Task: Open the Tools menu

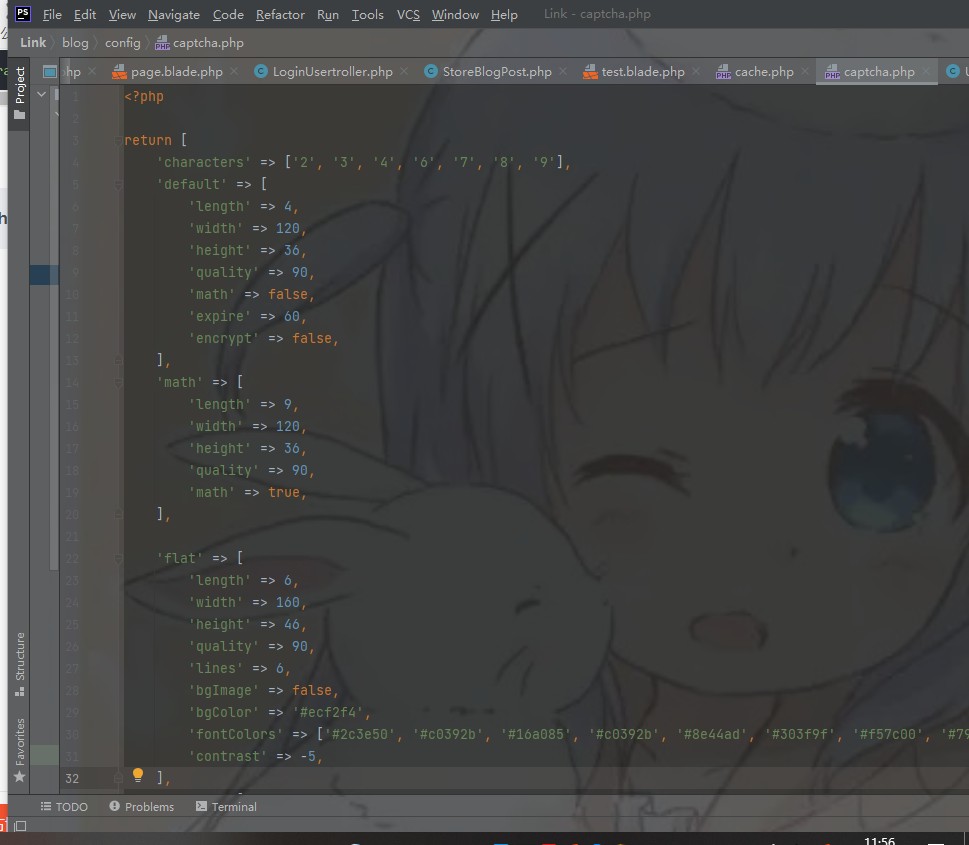Action: 368,14
